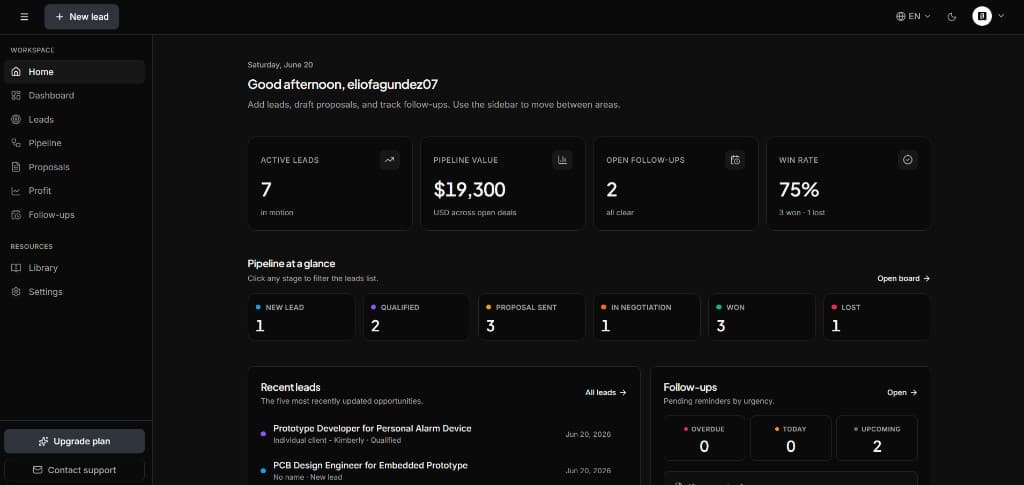Viewport: 1024px width, 485px height.
Task: Open the Pipeline Value $19,300 card
Action: [503, 183]
